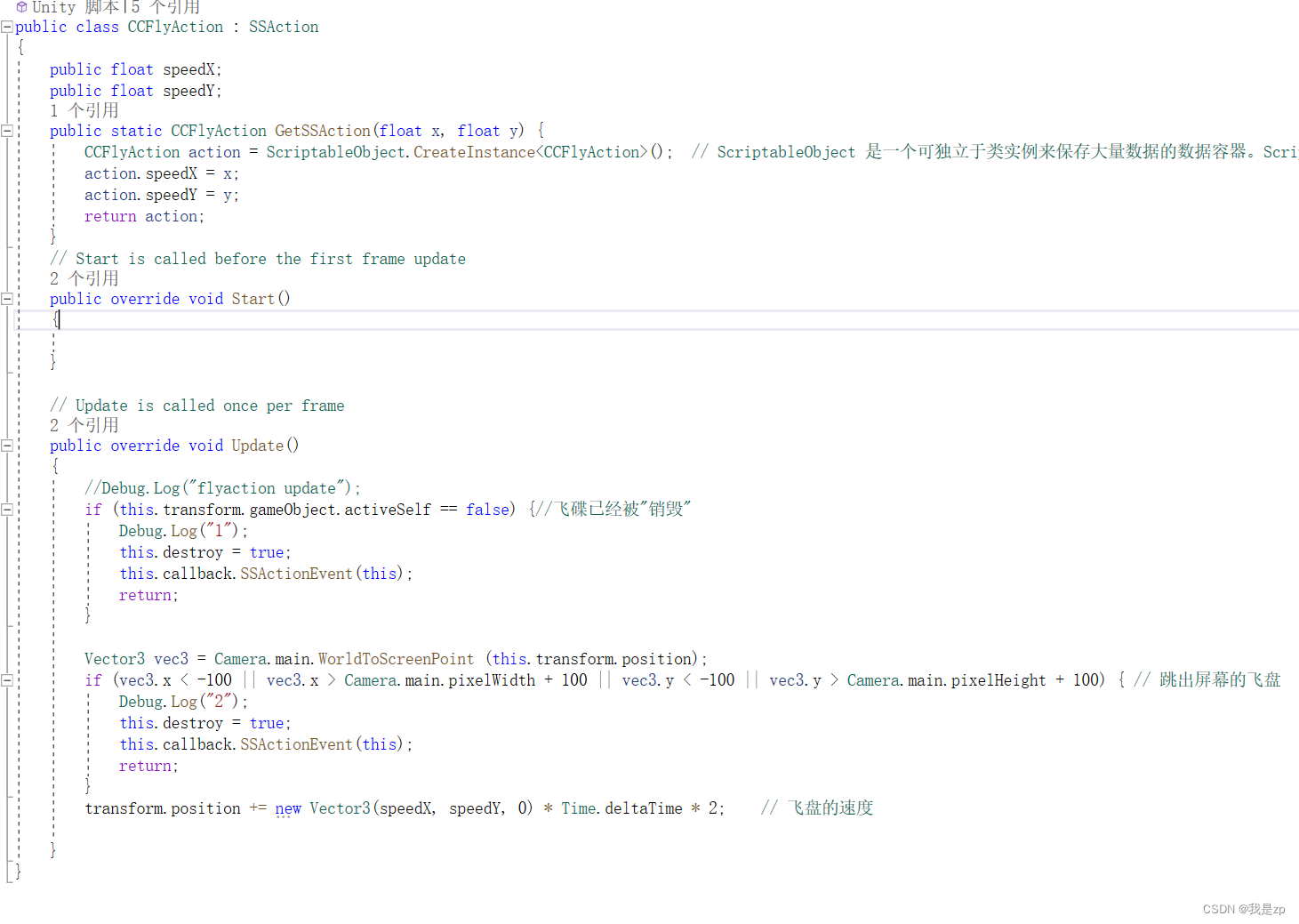Click the '飞盘的速度' comment

click(x=817, y=808)
